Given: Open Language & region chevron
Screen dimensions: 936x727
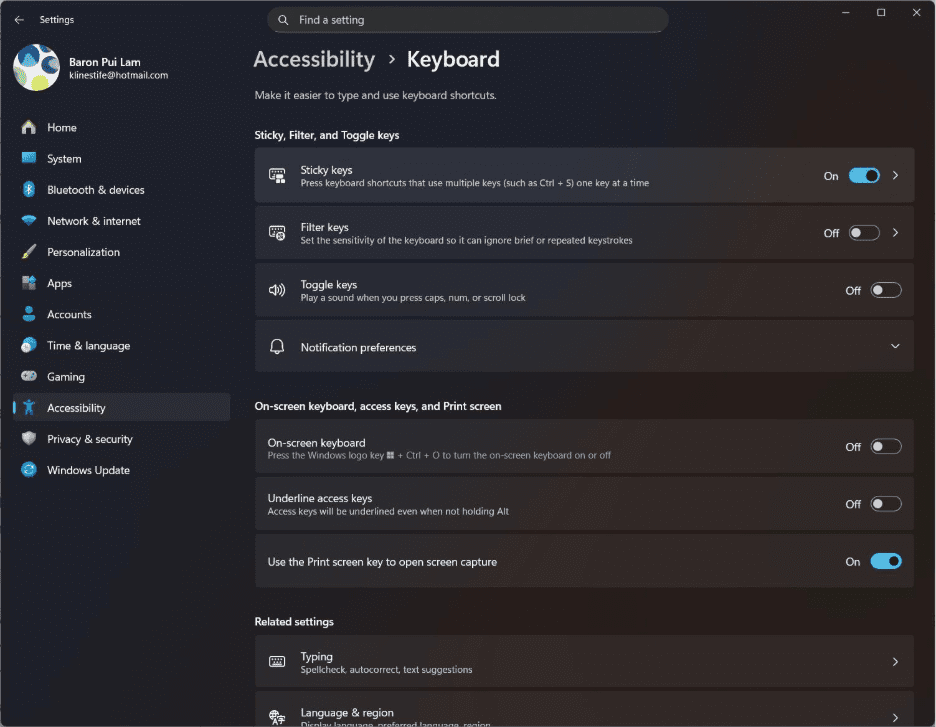Looking at the screenshot, I should (895, 717).
